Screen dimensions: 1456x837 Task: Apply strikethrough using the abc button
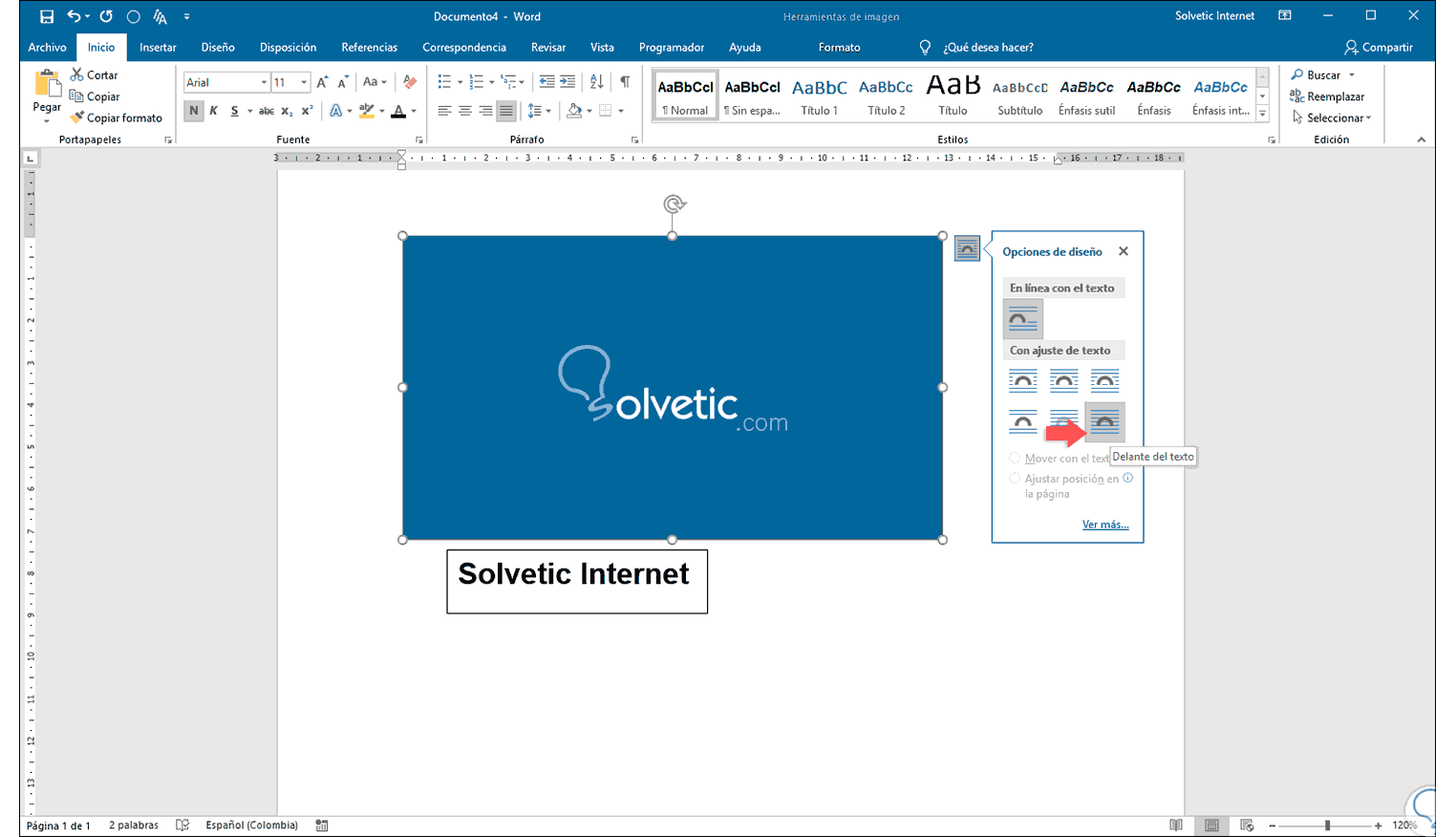click(x=267, y=111)
